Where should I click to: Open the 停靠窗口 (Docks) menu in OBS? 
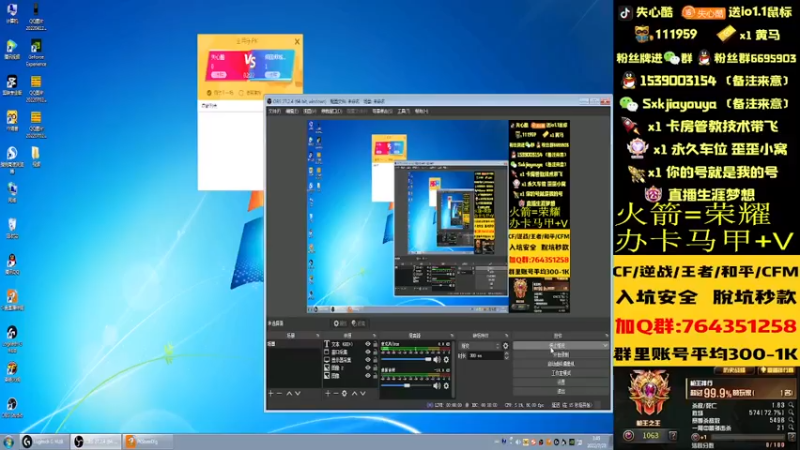331,111
